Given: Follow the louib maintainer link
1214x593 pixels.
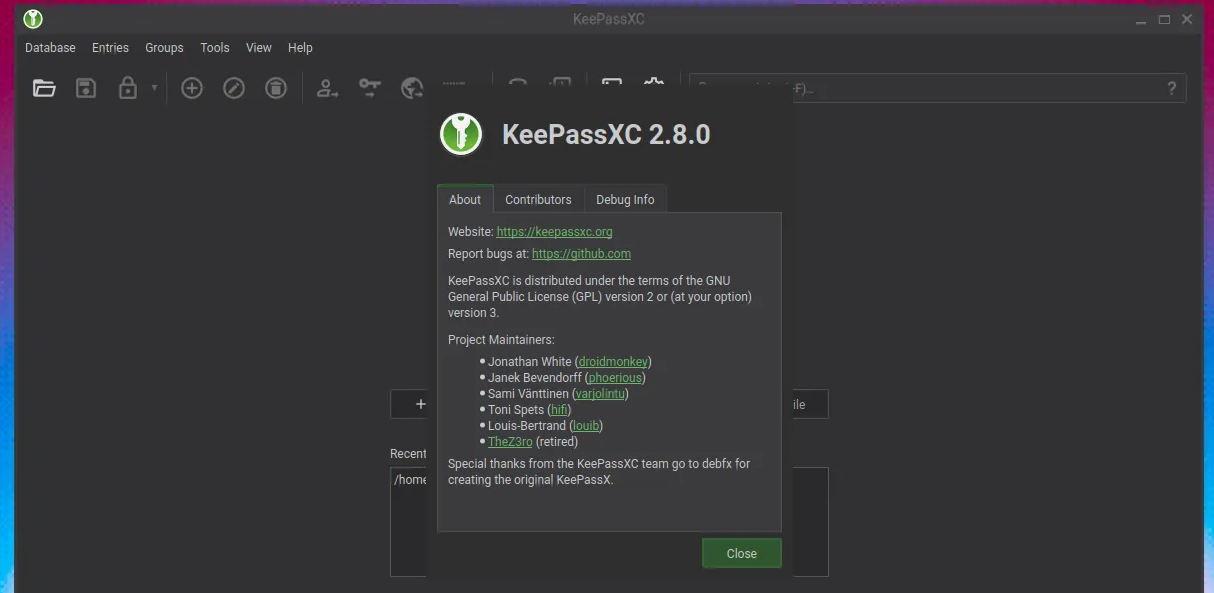Looking at the screenshot, I should tap(585, 425).
